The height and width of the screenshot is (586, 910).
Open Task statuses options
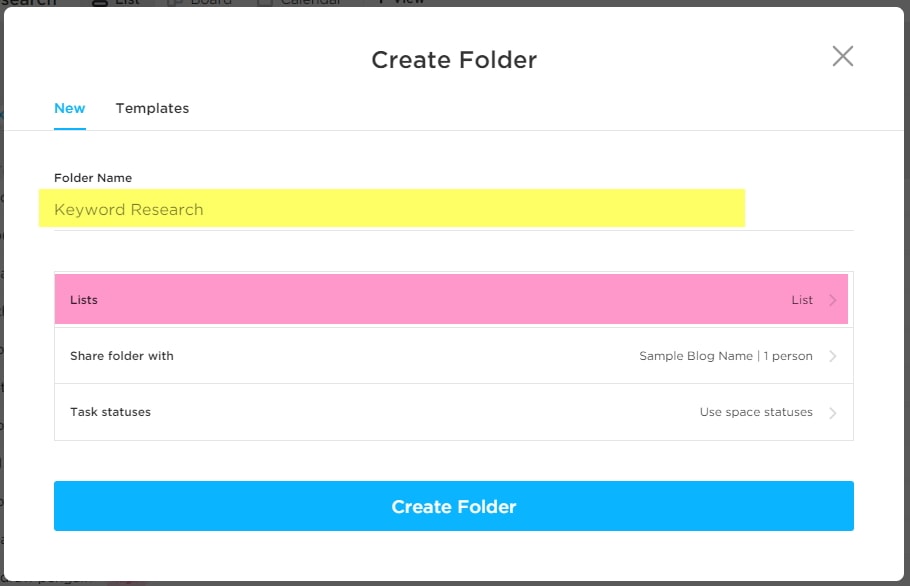click(453, 412)
